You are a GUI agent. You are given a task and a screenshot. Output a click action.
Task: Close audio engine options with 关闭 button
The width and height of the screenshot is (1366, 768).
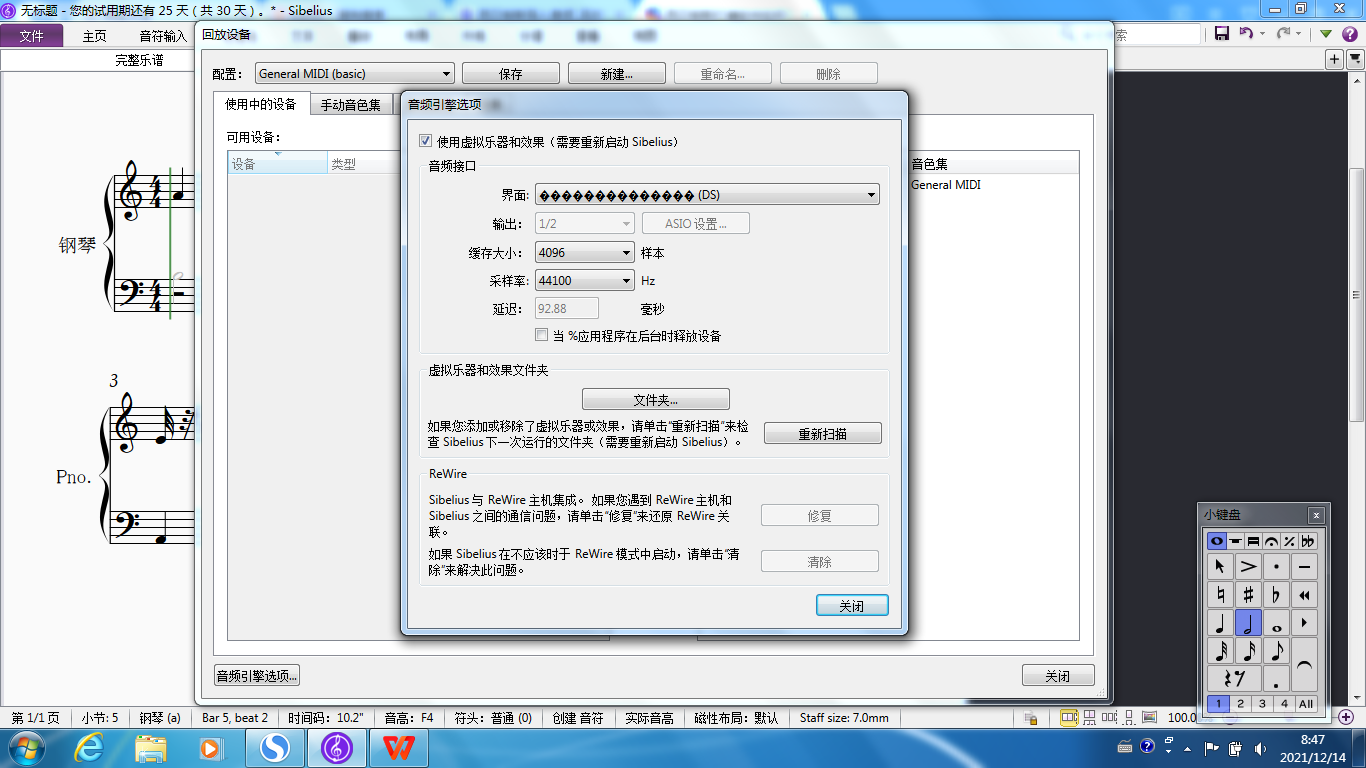pos(851,605)
